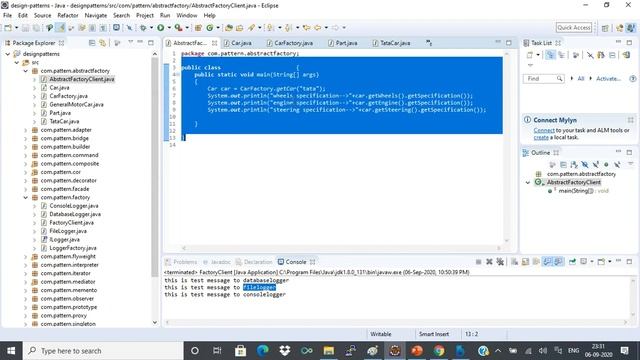Toggle Hide Static Members in Outline toolbar

point(596,164)
